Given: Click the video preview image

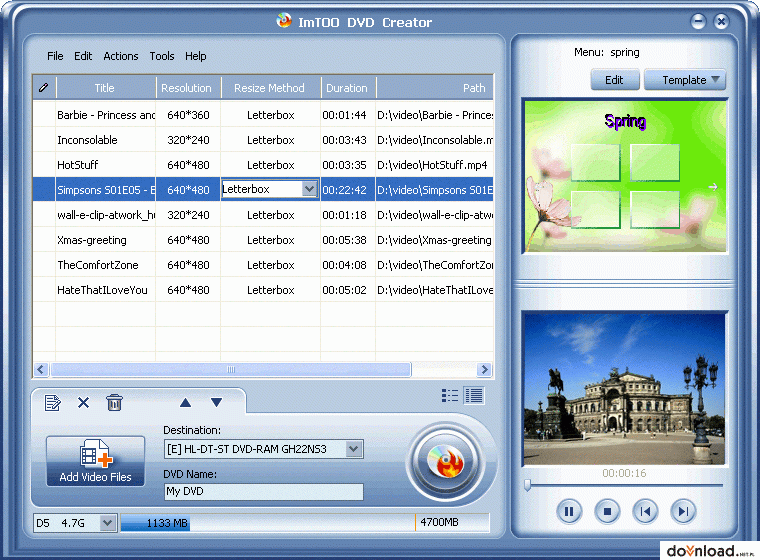Looking at the screenshot, I should click(x=625, y=389).
